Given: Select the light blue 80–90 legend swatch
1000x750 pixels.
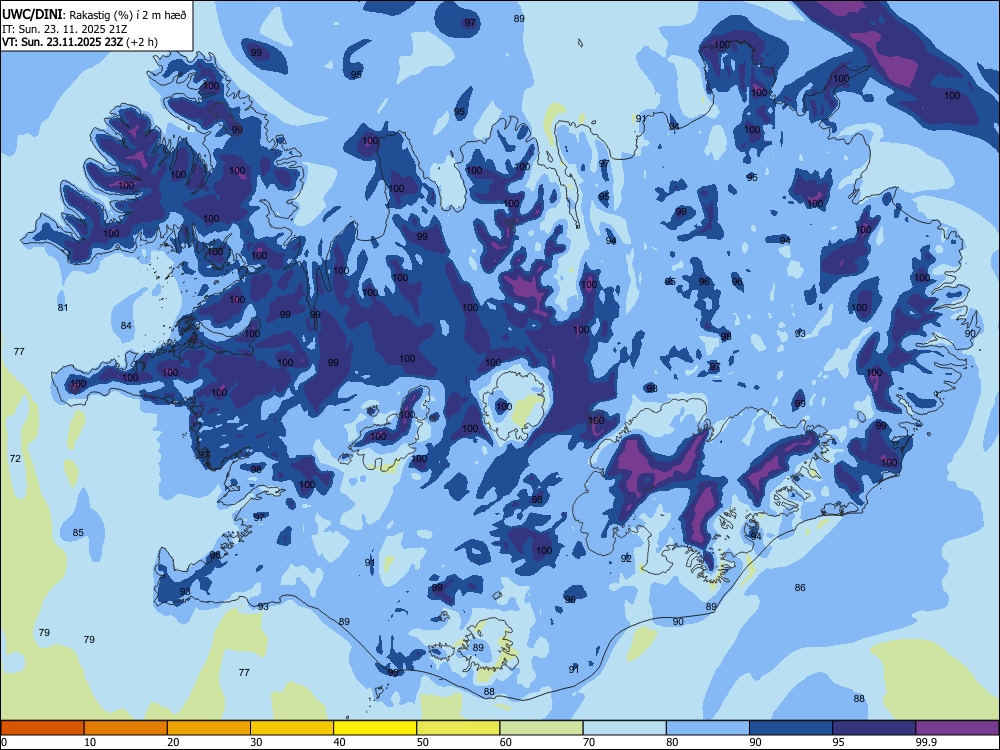Looking at the screenshot, I should [708, 728].
